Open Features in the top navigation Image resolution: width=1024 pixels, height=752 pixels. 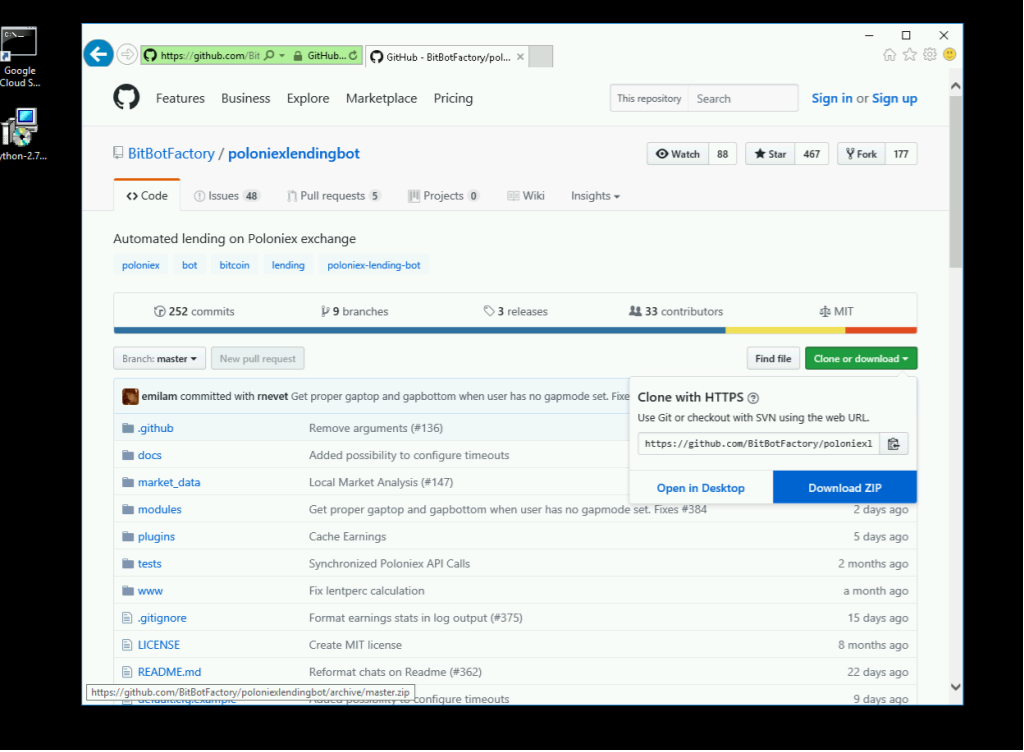tap(180, 99)
